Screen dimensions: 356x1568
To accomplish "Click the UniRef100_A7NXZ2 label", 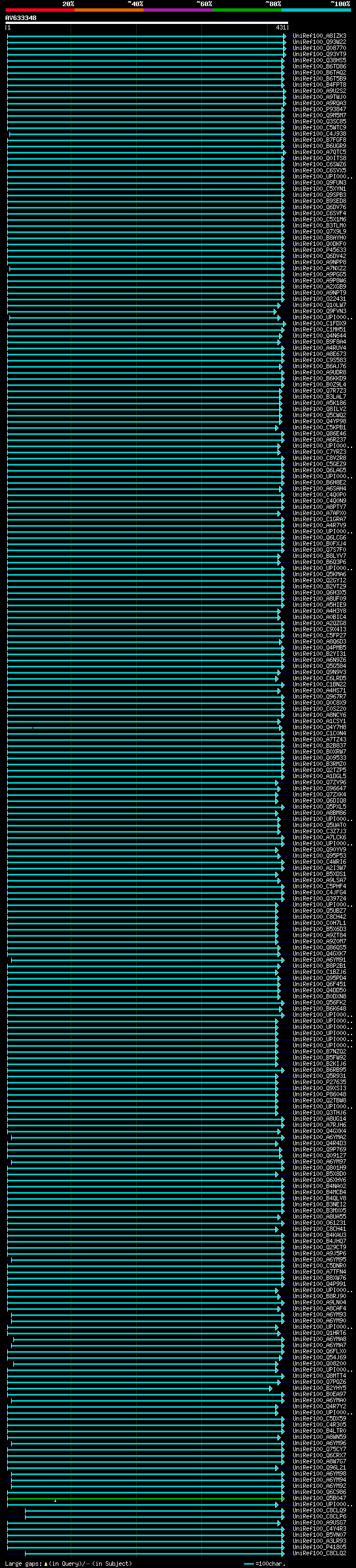I will pyautogui.click(x=319, y=269).
